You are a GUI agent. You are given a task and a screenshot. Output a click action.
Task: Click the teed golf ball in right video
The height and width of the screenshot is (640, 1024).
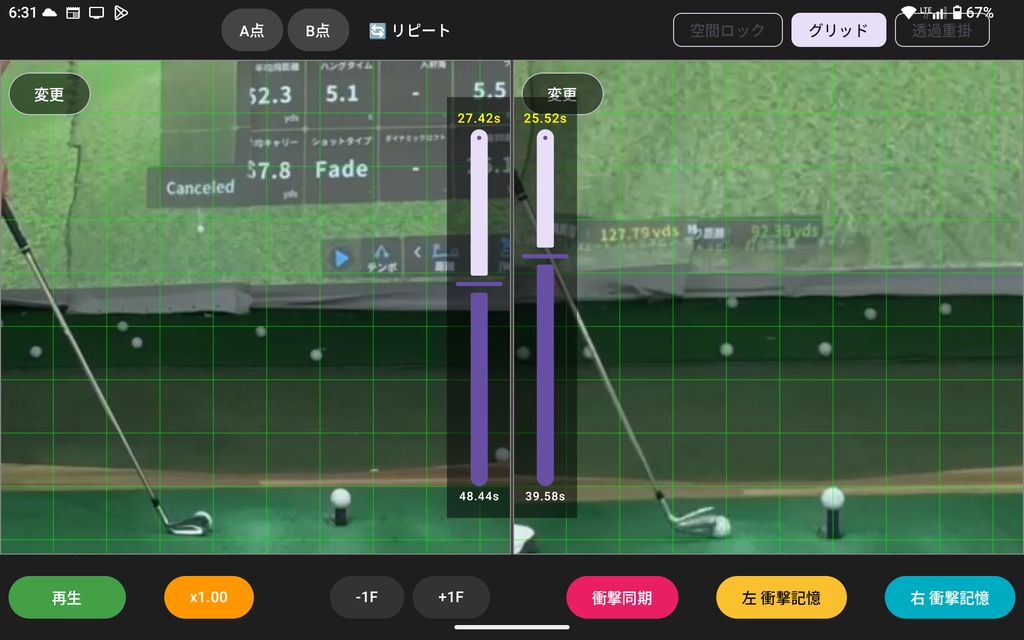coord(832,498)
